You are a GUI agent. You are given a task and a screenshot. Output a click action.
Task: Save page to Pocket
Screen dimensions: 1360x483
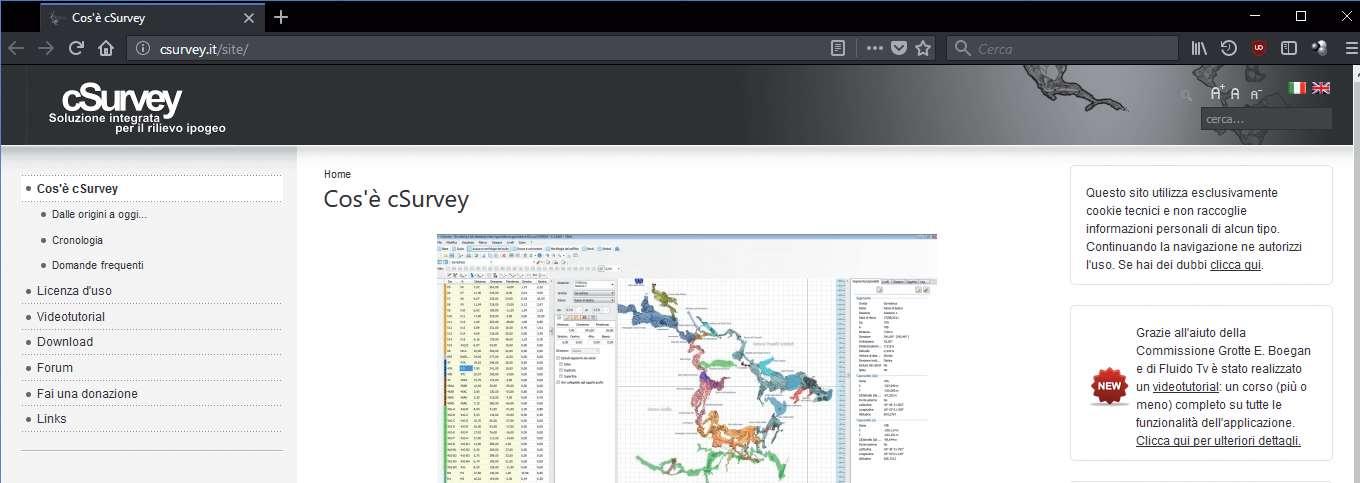click(899, 48)
